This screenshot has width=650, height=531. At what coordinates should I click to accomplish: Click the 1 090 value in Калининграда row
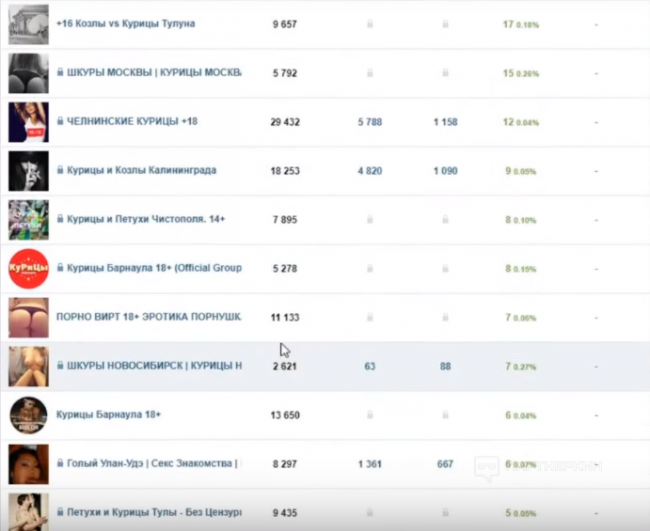(x=445, y=171)
